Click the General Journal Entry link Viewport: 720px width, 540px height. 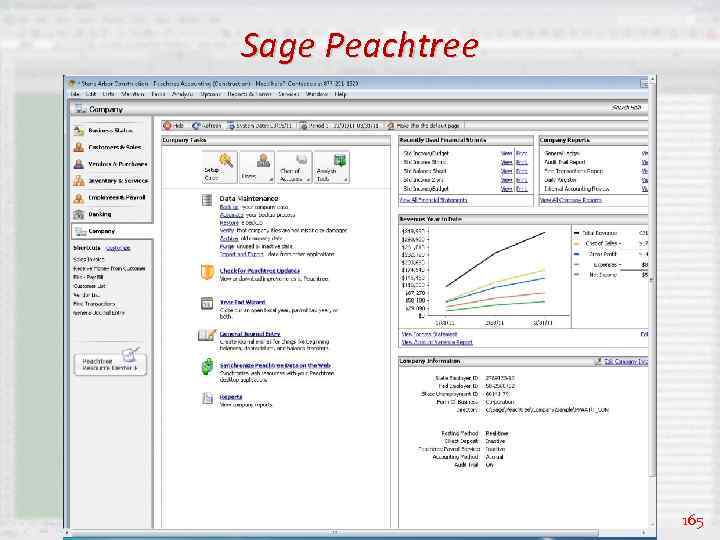click(250, 334)
